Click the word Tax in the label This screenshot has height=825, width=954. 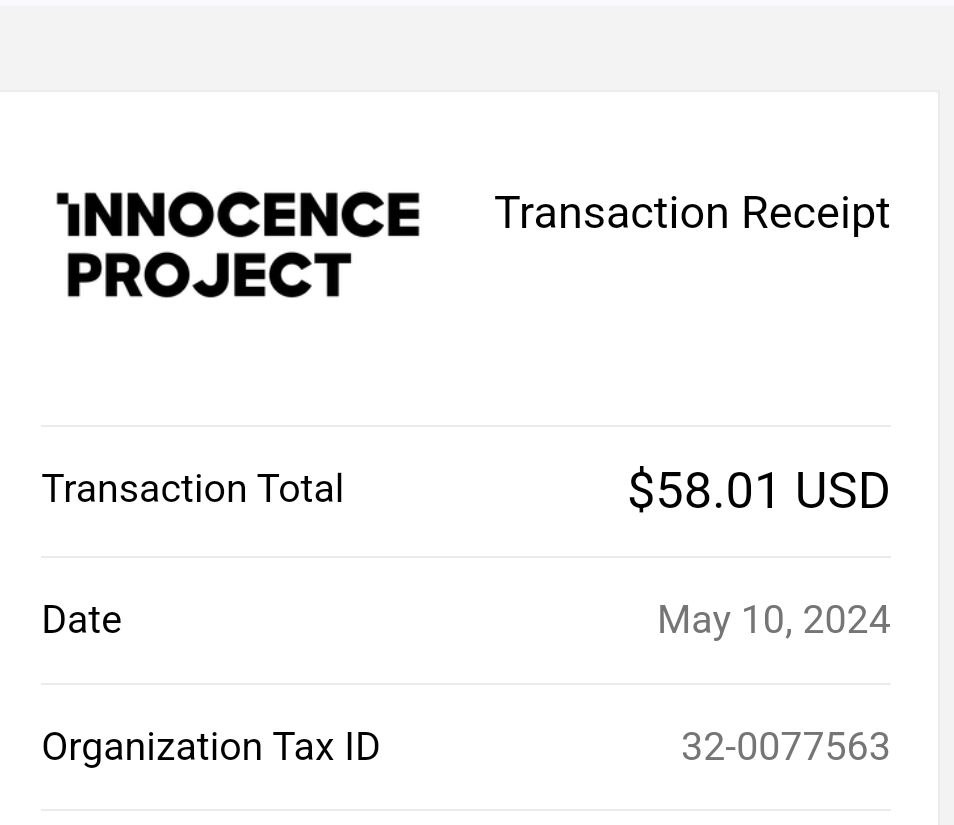[304, 747]
